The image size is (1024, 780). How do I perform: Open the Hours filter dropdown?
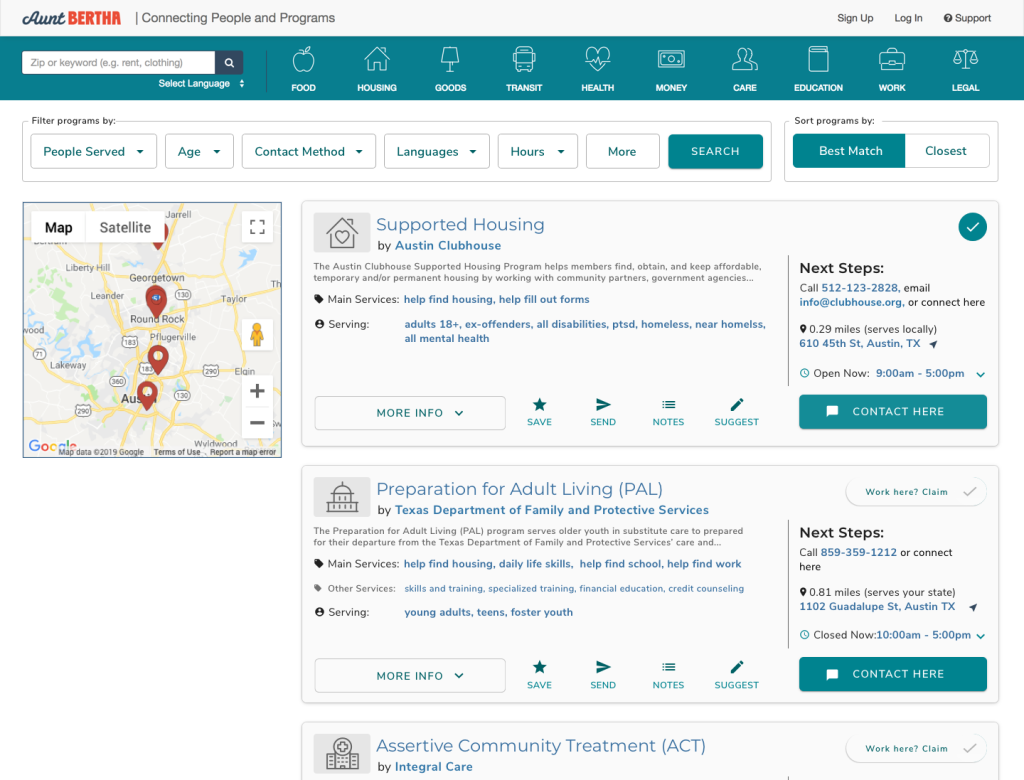click(x=537, y=152)
